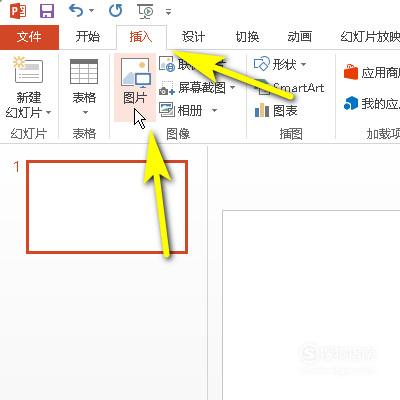Click the 表格 table grid icon

[84, 71]
